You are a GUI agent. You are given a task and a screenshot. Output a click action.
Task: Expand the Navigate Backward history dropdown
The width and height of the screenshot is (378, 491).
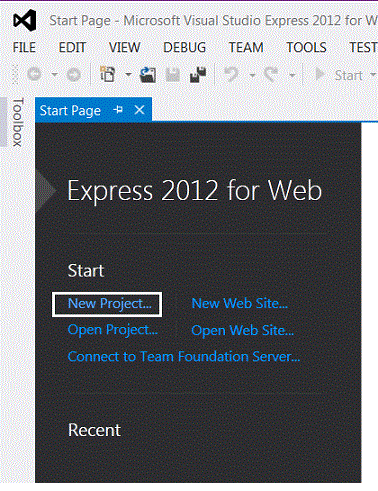click(54, 75)
